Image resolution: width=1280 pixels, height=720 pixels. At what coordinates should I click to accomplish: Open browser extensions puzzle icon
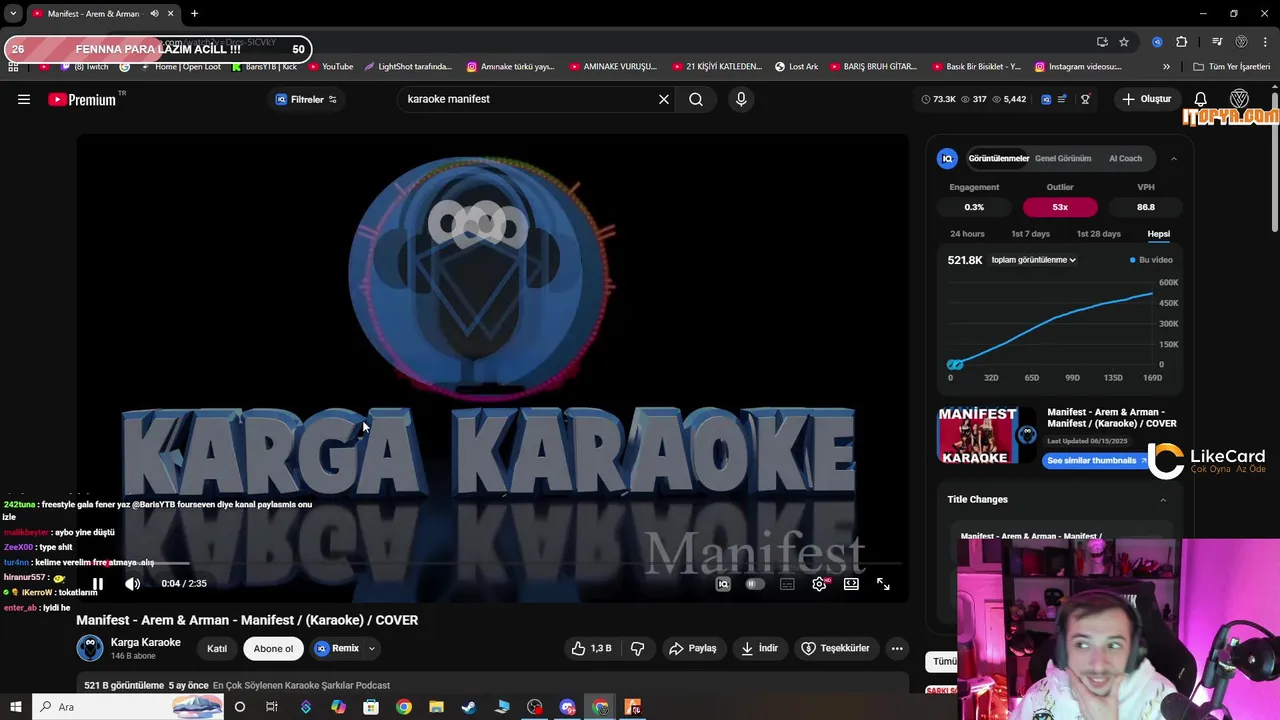coord(1182,42)
